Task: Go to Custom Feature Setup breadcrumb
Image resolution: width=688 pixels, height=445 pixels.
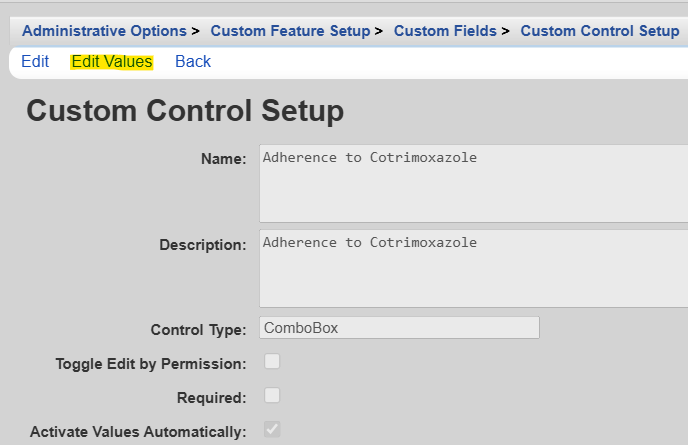Action: click(x=290, y=31)
